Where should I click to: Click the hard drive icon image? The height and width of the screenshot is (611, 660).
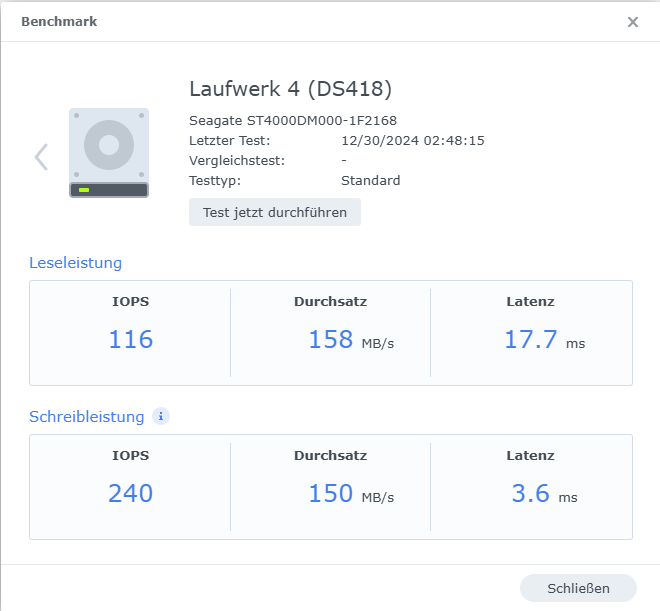(x=109, y=153)
